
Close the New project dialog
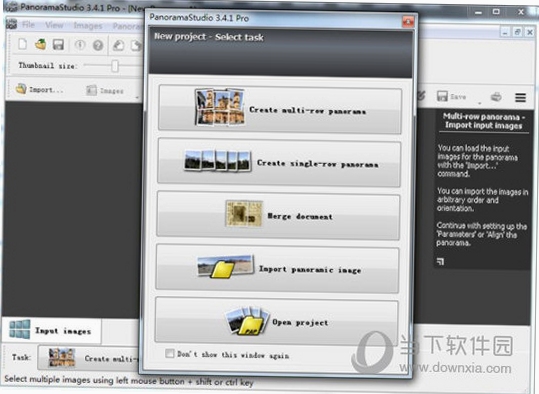click(408, 22)
